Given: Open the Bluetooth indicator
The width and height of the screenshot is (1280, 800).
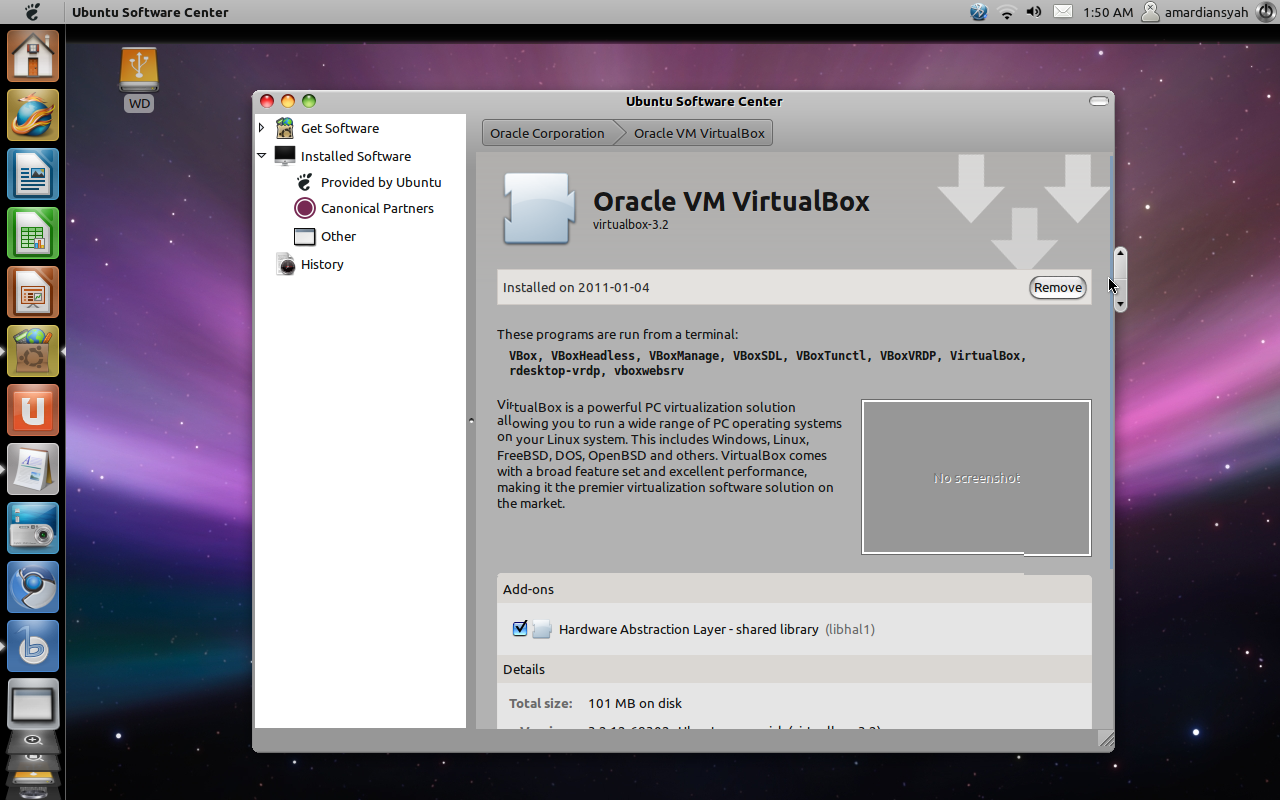Looking at the screenshot, I should coord(978,12).
